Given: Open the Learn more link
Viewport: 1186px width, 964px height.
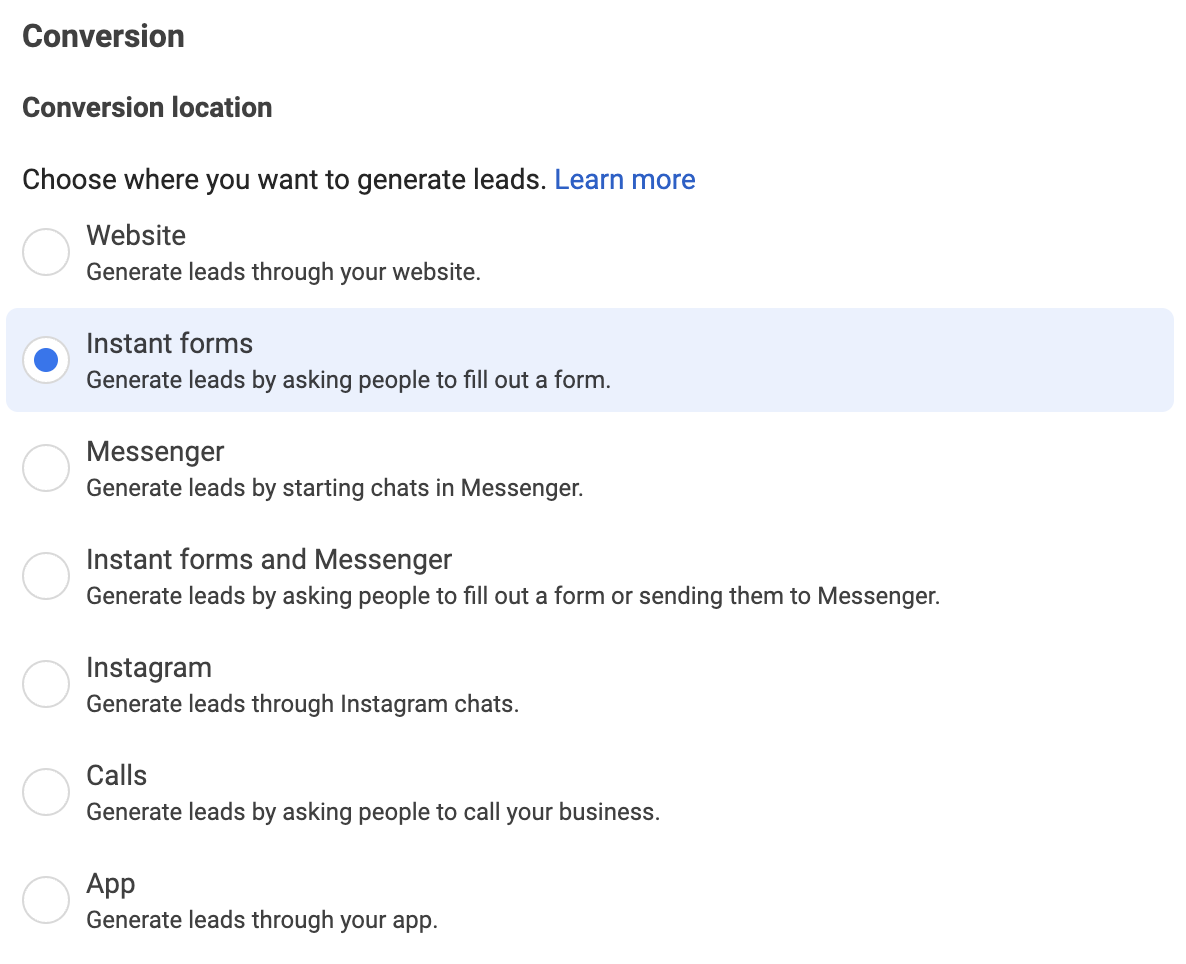Looking at the screenshot, I should 625,179.
